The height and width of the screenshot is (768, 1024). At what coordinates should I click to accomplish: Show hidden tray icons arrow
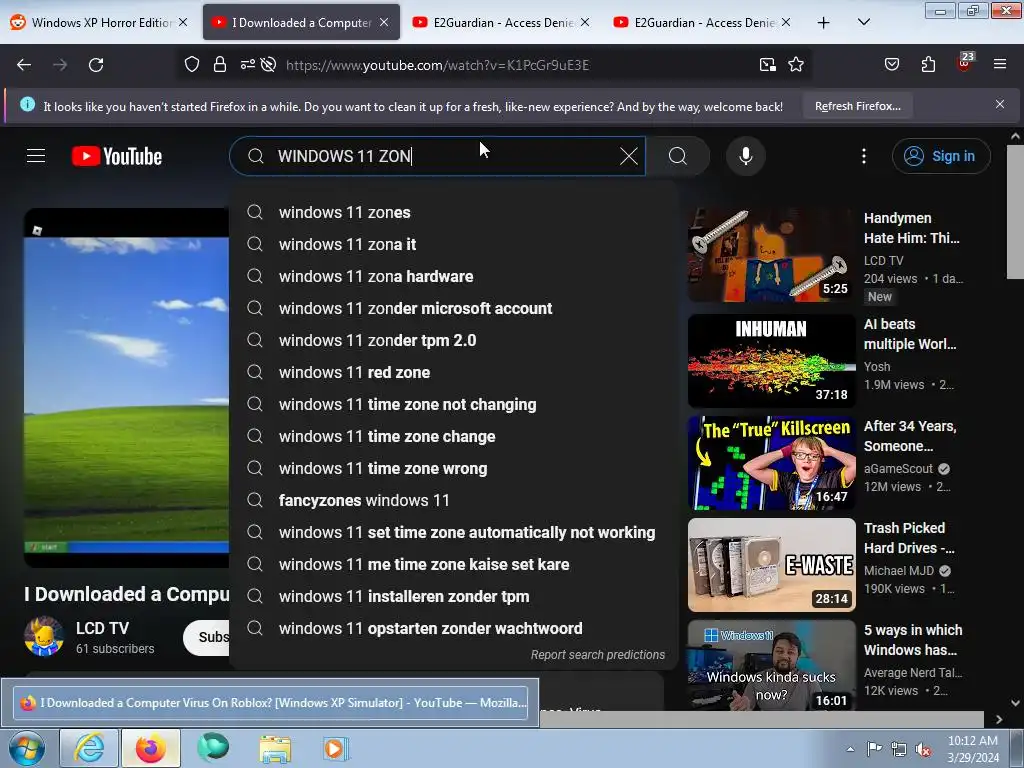(850, 750)
